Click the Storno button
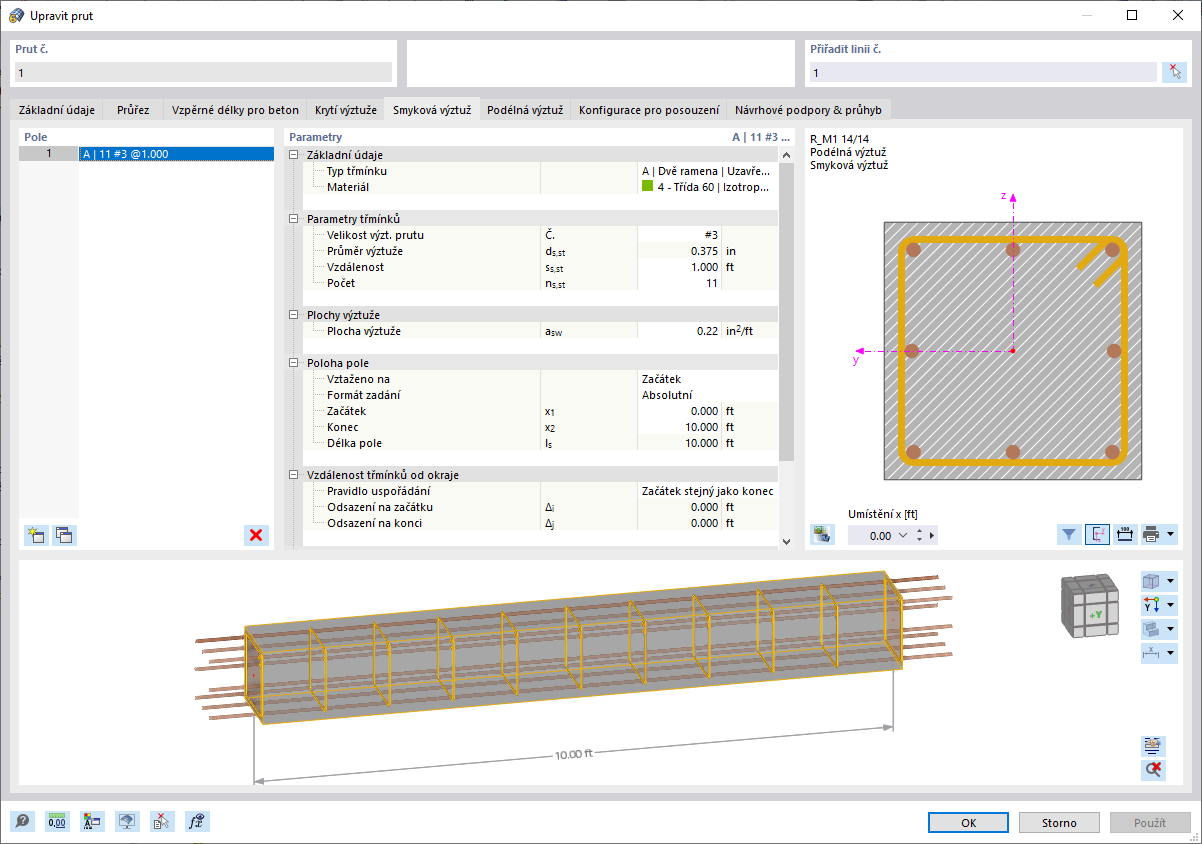Viewport: 1202px width, 844px height. coord(1059,822)
